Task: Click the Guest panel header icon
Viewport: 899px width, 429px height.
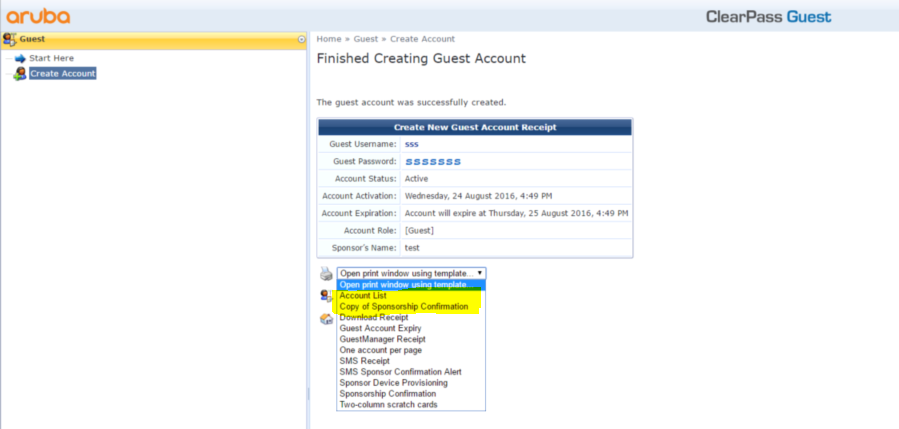Action: [x=9, y=39]
